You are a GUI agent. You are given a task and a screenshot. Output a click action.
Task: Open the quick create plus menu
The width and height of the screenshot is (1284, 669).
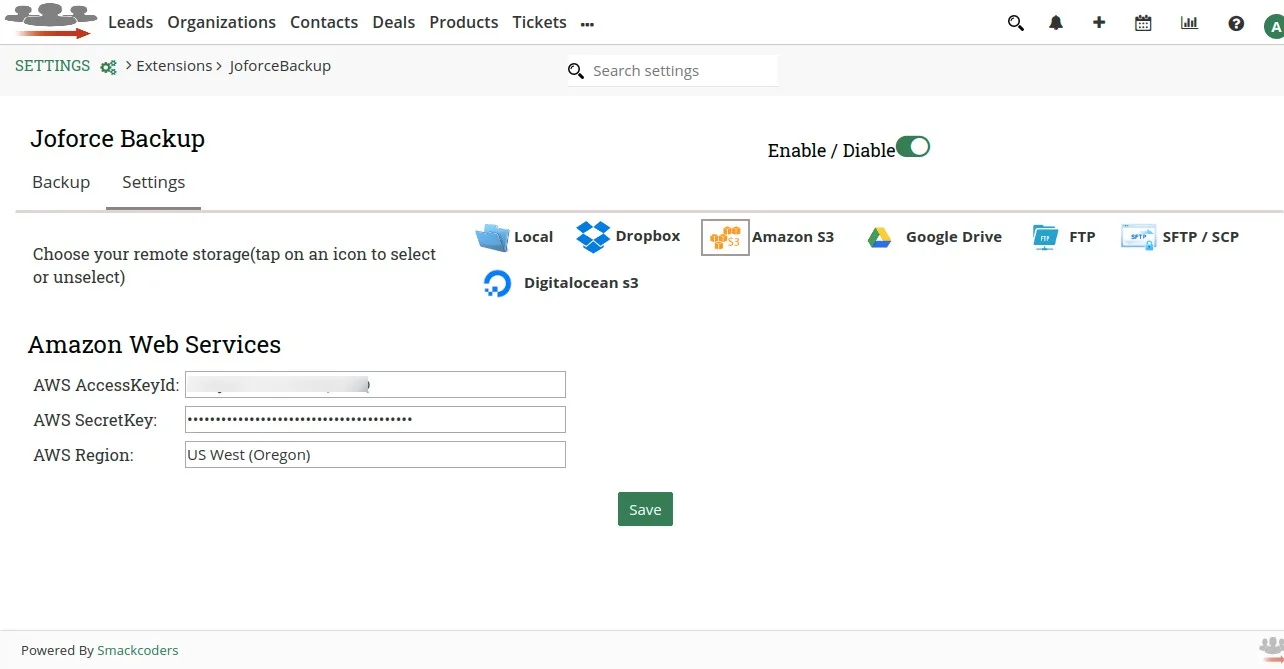point(1099,22)
